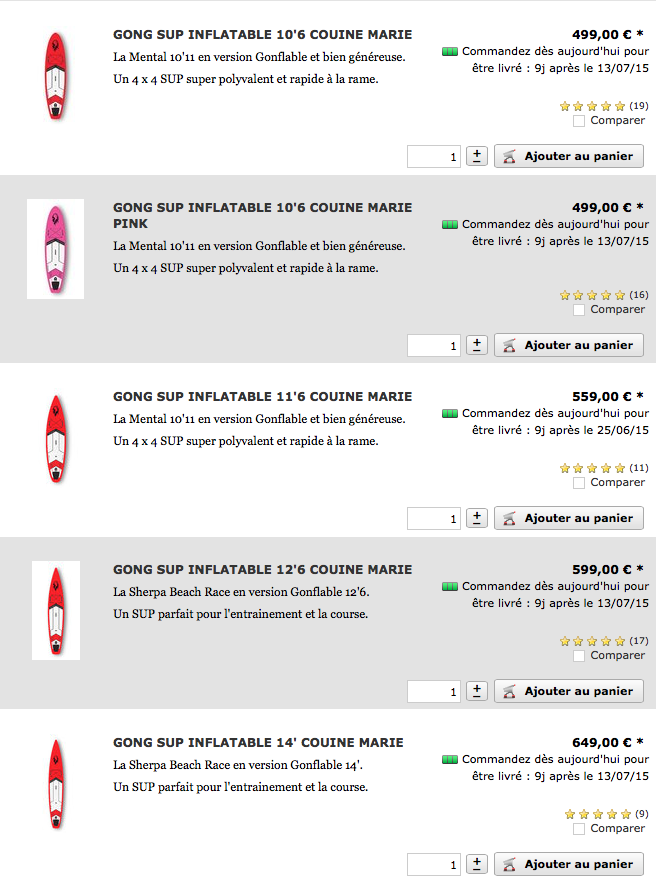Click the stepper icon for 10'6 Couine Marie Pink quantity
656x881 pixels.
click(477, 345)
